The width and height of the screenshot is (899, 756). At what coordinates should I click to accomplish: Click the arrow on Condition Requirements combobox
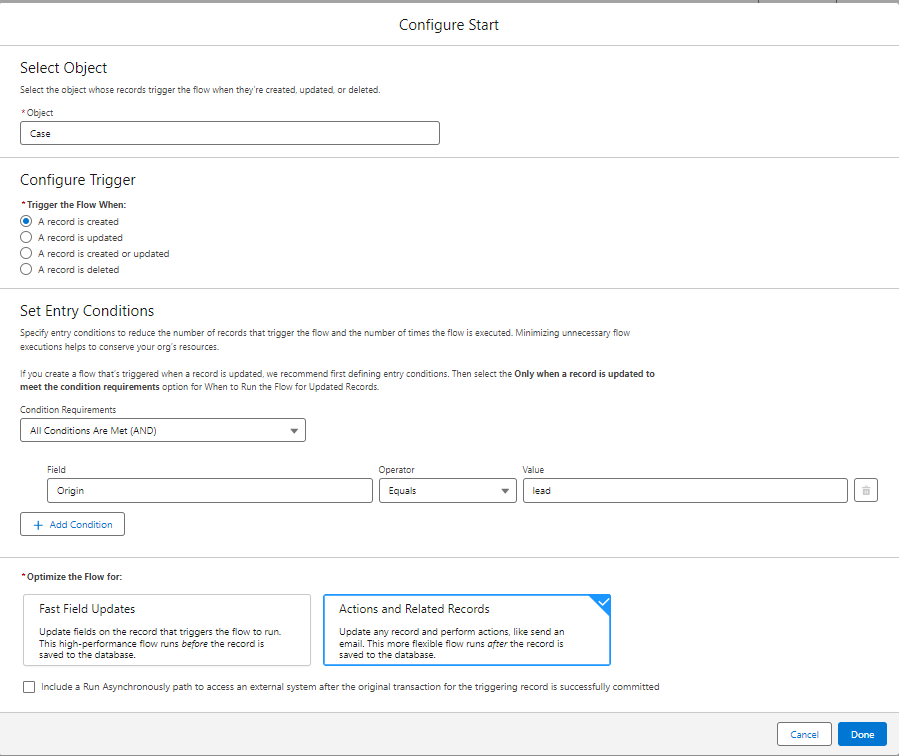click(x=293, y=431)
